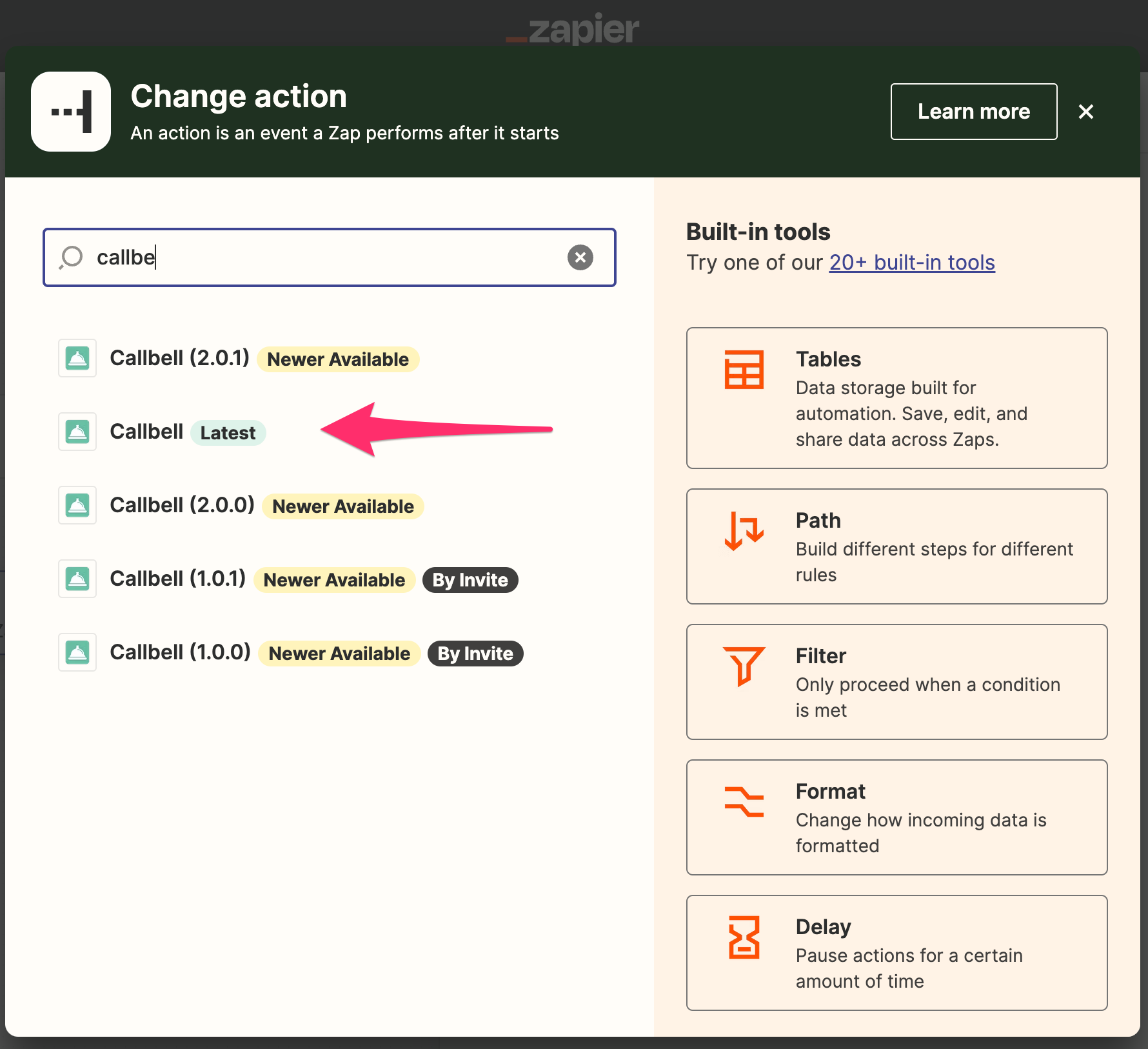Select the Callbell Latest app icon

[x=77, y=432]
